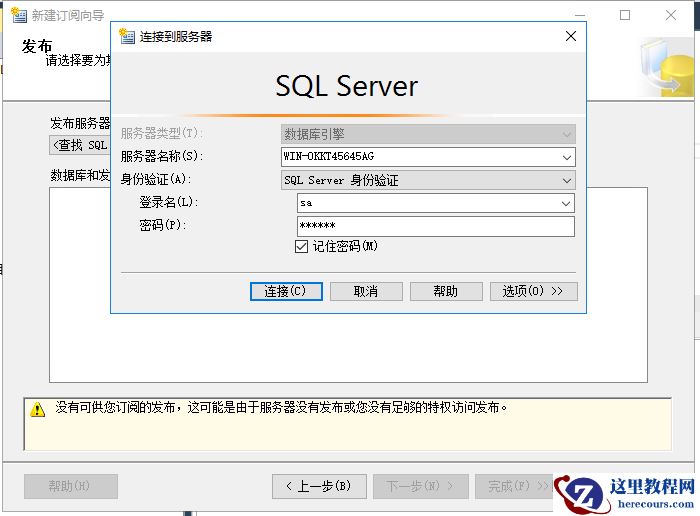Toggle the Remember password checkbox

click(301, 246)
